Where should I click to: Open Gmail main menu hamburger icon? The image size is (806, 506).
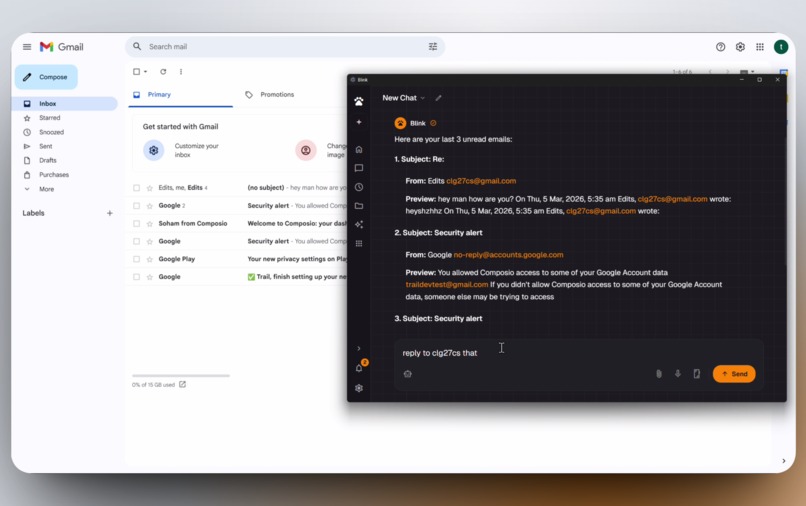(27, 47)
